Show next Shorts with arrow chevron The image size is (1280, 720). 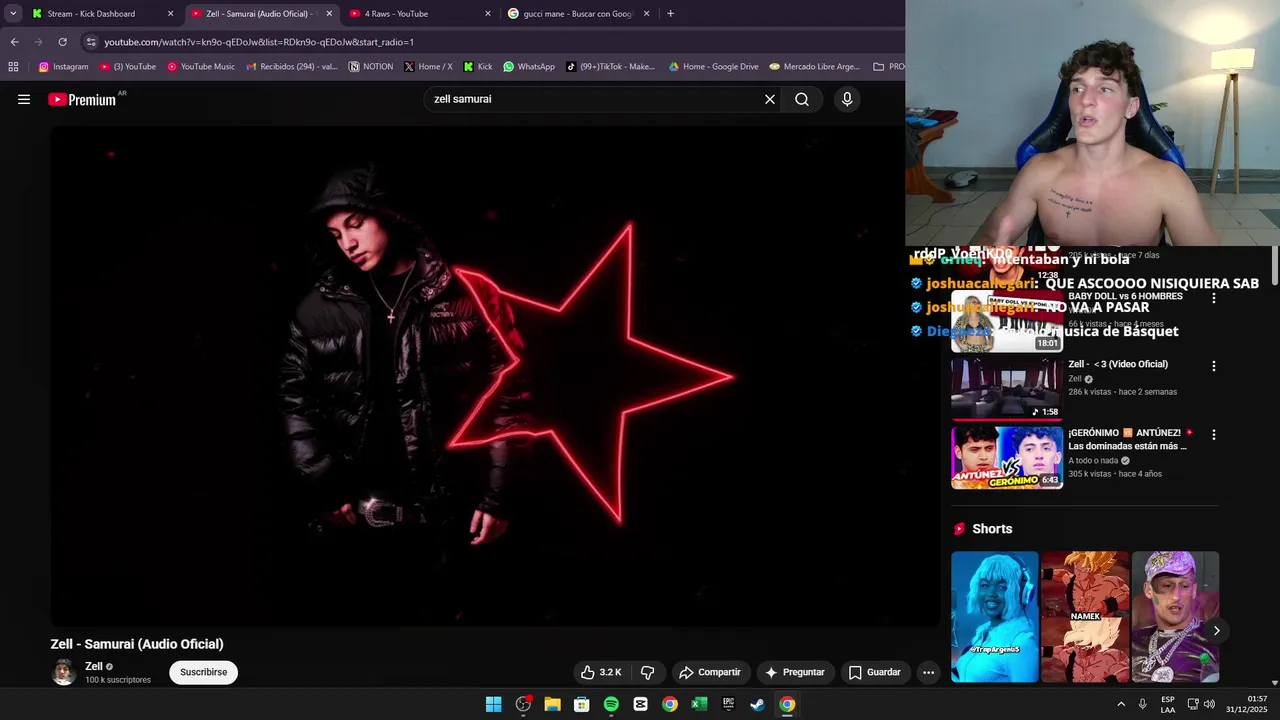pos(1216,630)
